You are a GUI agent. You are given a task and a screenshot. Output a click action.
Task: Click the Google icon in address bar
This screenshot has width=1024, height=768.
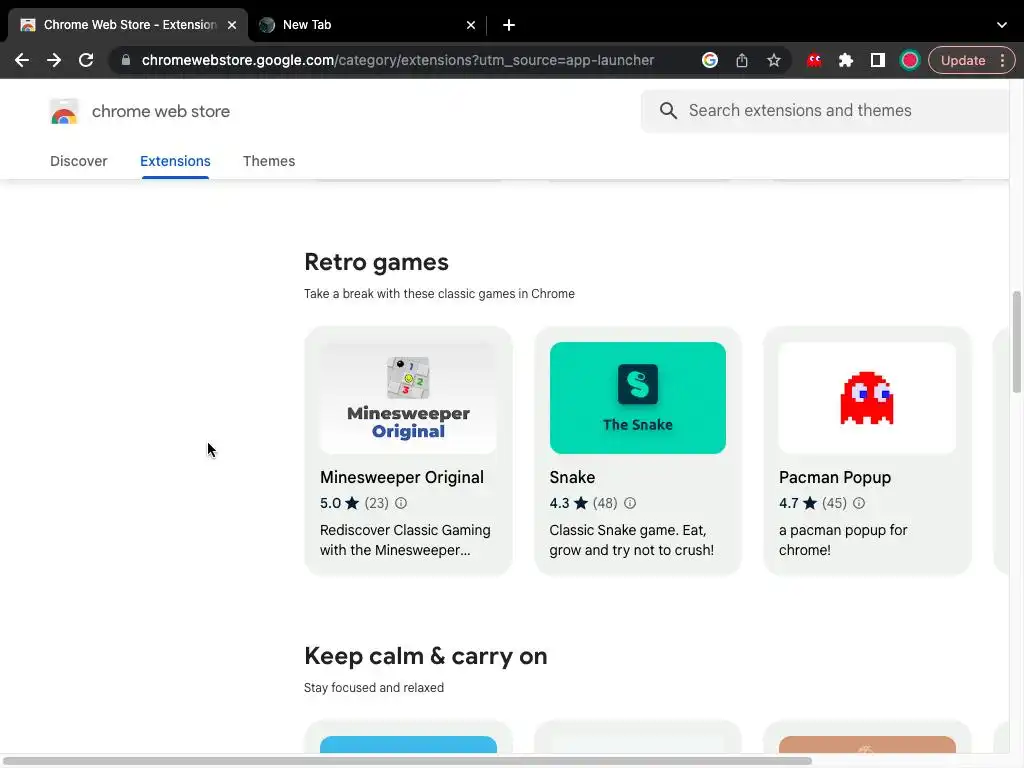pos(710,60)
